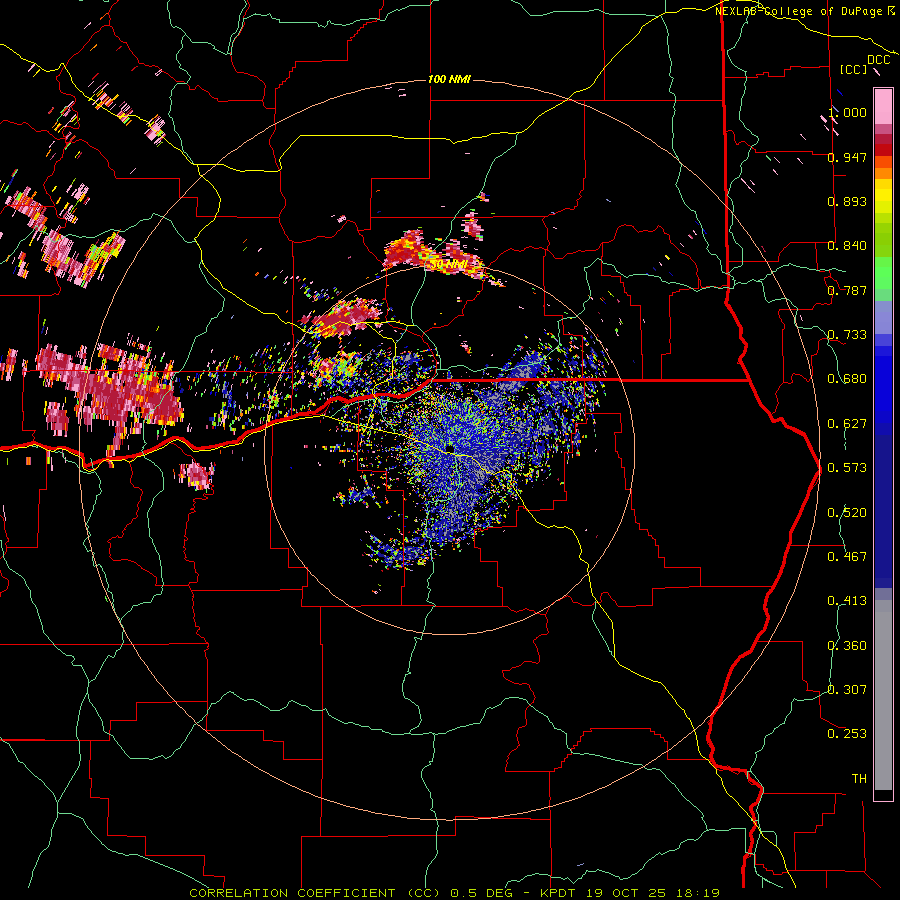900x900 pixels.
Task: Click the TH threshold label on the scale
Action: point(859,779)
